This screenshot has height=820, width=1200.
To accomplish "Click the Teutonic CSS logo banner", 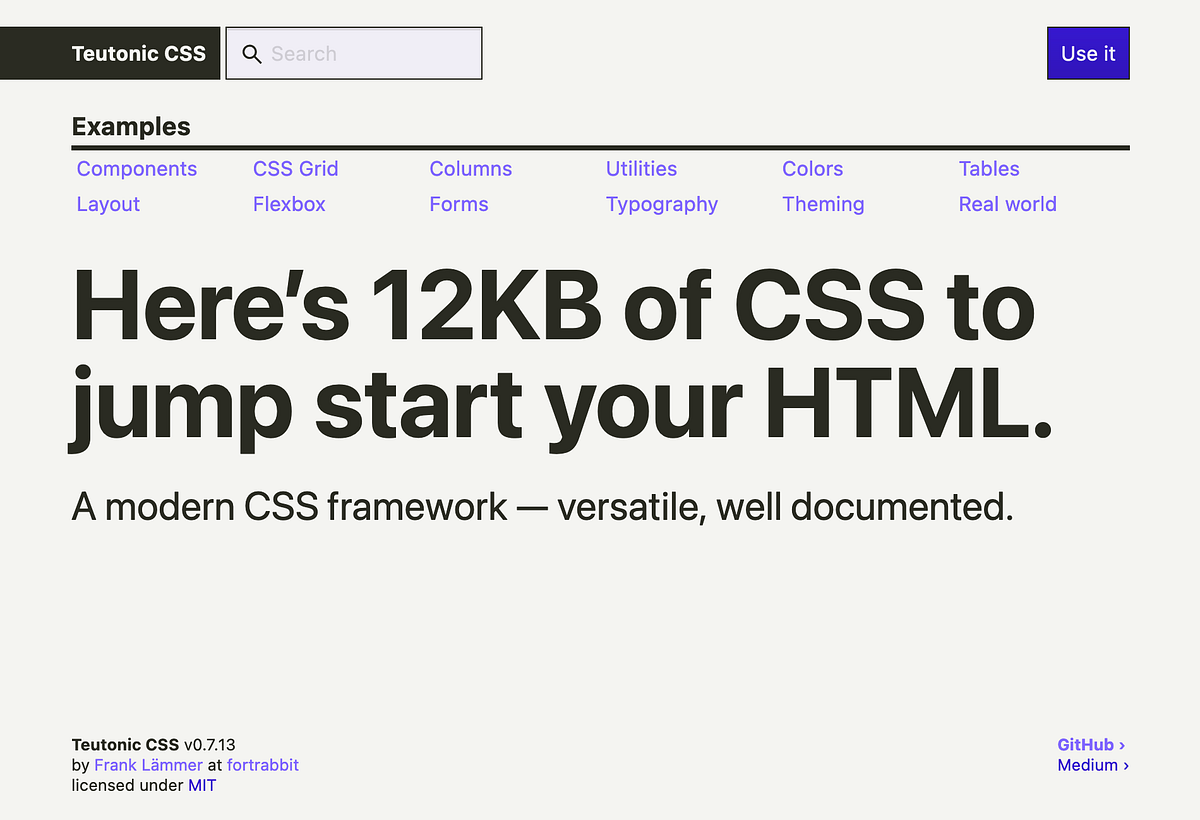I will pos(139,53).
